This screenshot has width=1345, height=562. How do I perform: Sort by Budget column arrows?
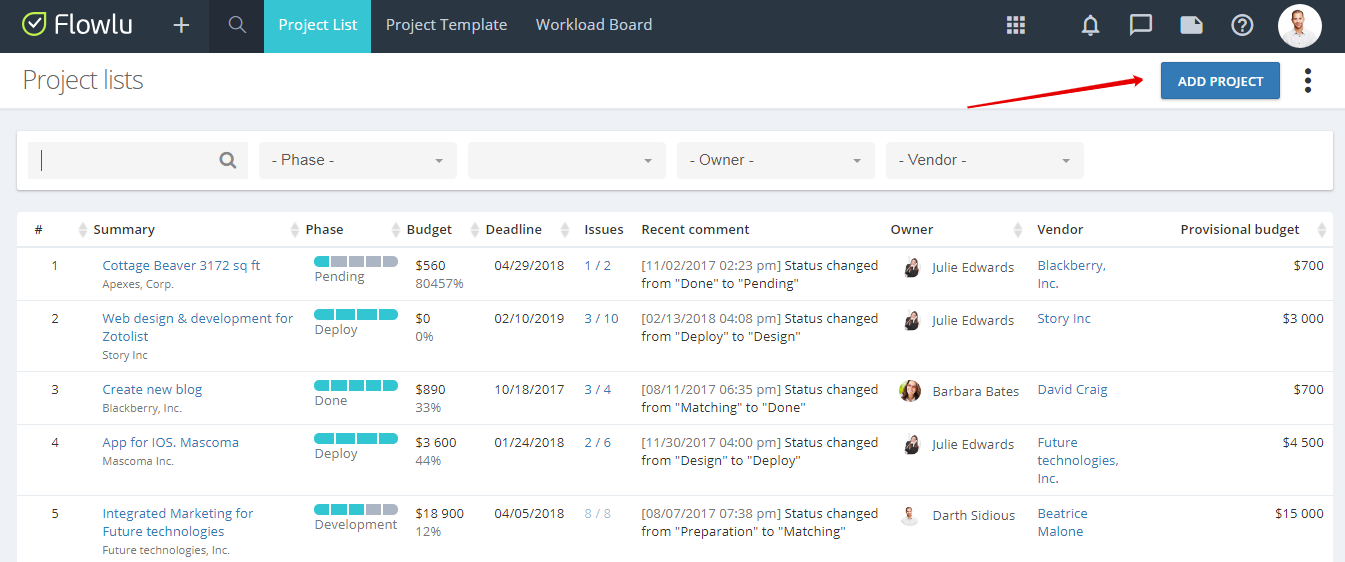tap(475, 230)
